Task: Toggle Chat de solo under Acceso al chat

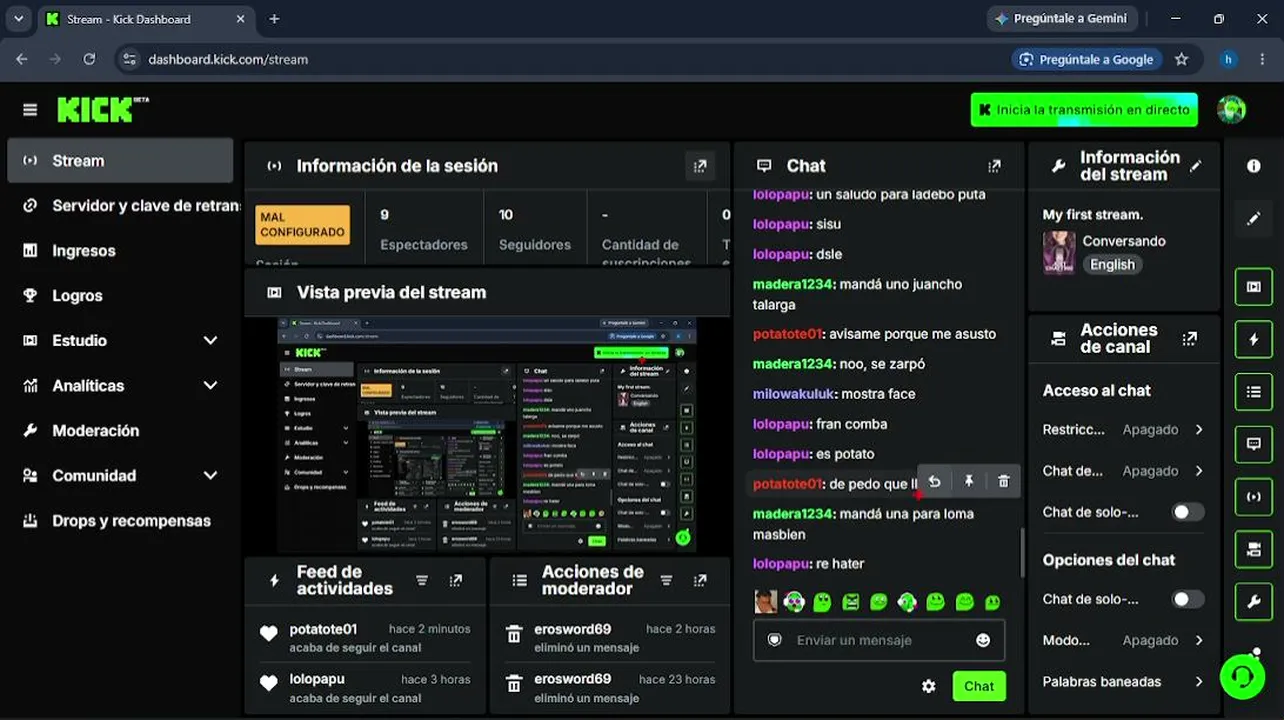Action: coord(1188,512)
